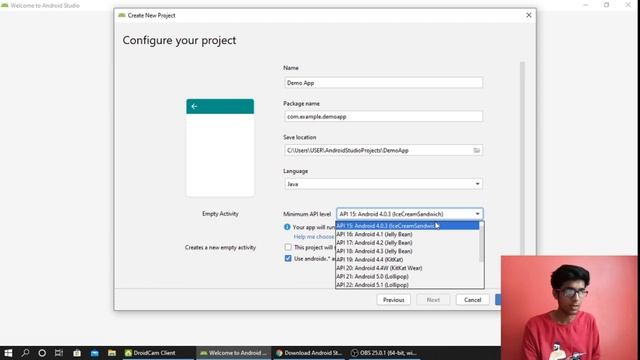640x360 pixels.
Task: Switch to the DroidCam Client taskbar item
Action: pos(158,353)
